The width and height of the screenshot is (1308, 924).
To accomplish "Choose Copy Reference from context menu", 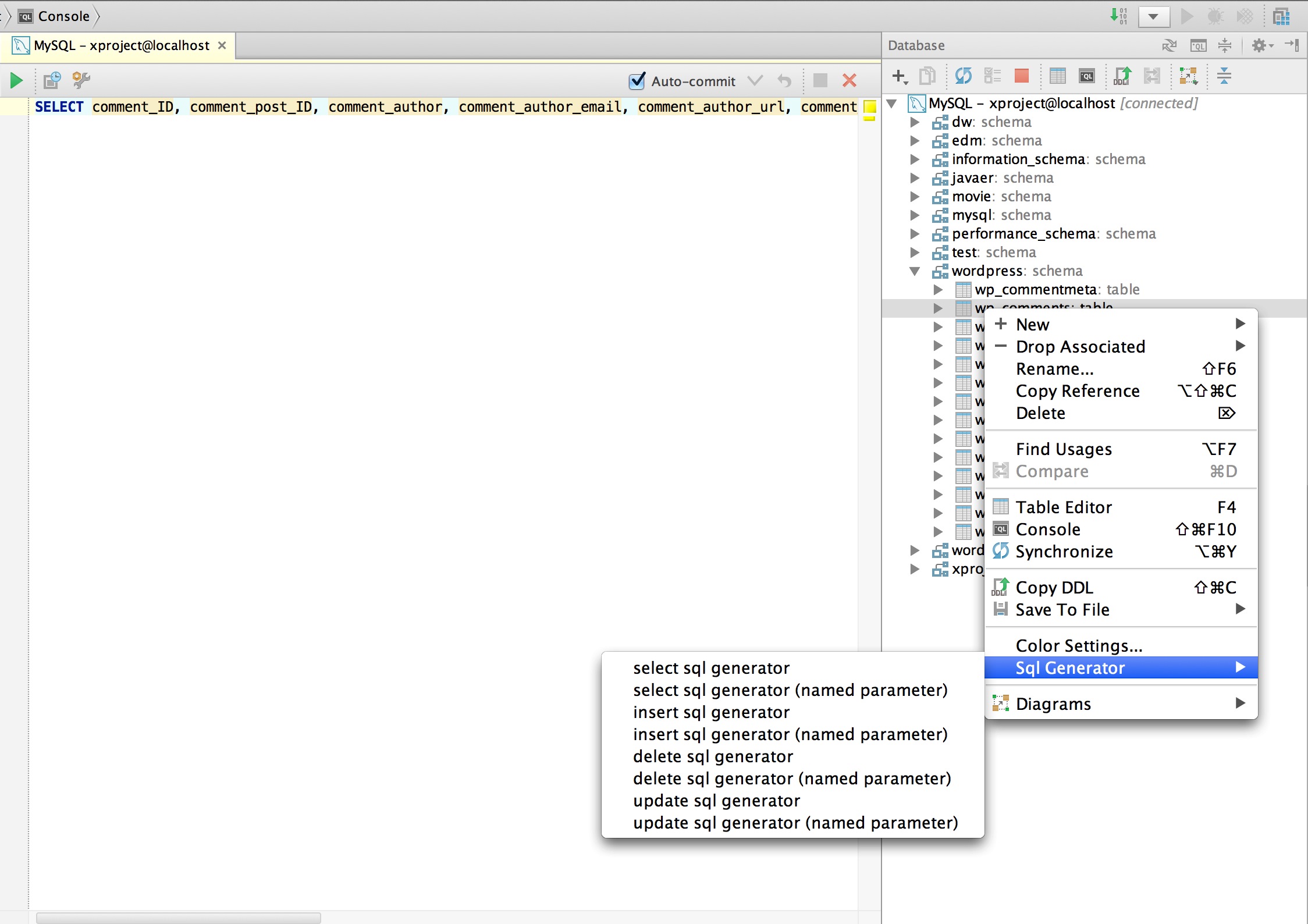I will [x=1077, y=391].
